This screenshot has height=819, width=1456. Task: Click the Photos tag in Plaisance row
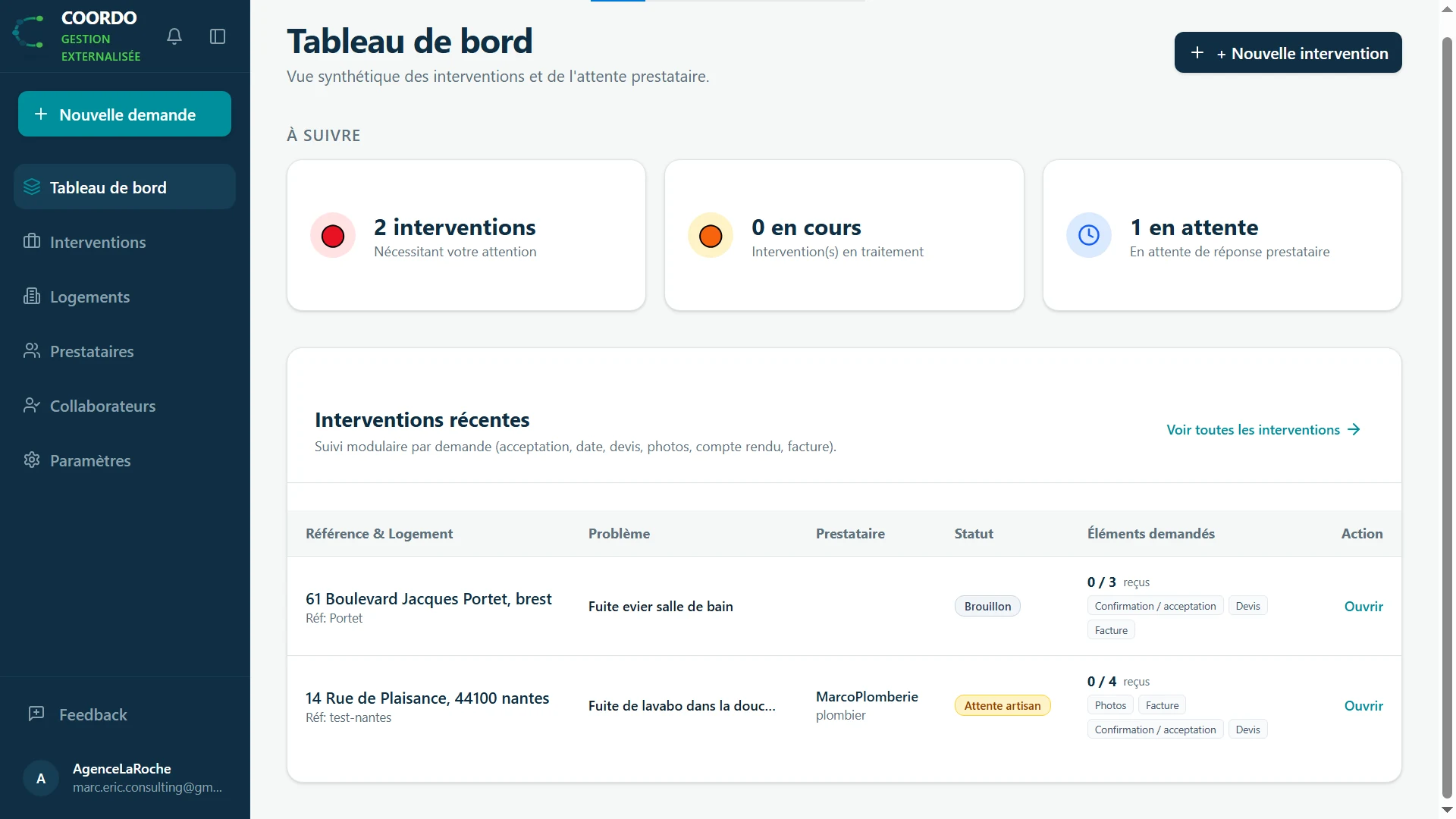click(x=1110, y=705)
